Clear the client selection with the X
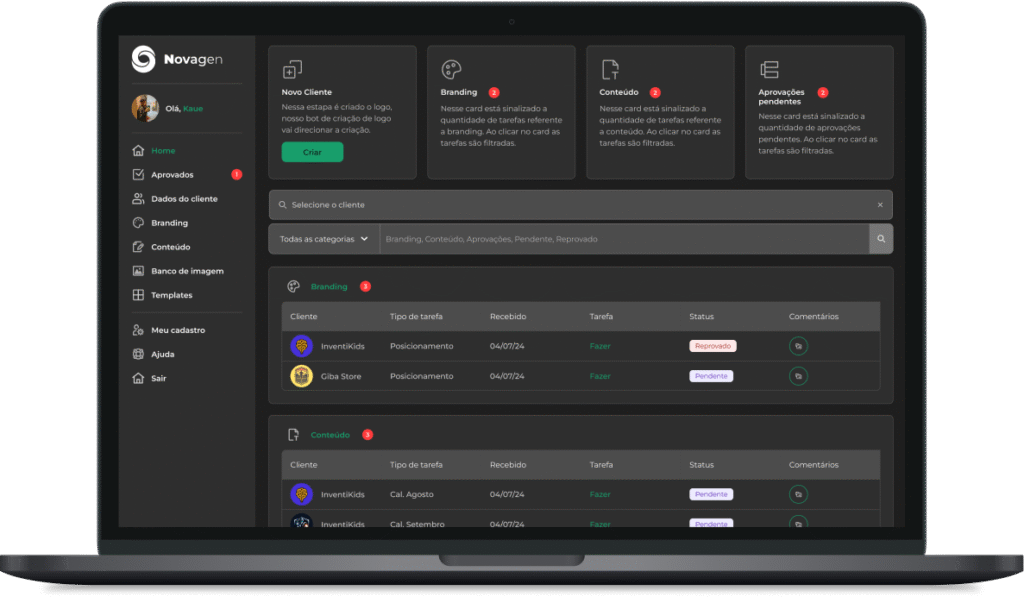 [880, 205]
